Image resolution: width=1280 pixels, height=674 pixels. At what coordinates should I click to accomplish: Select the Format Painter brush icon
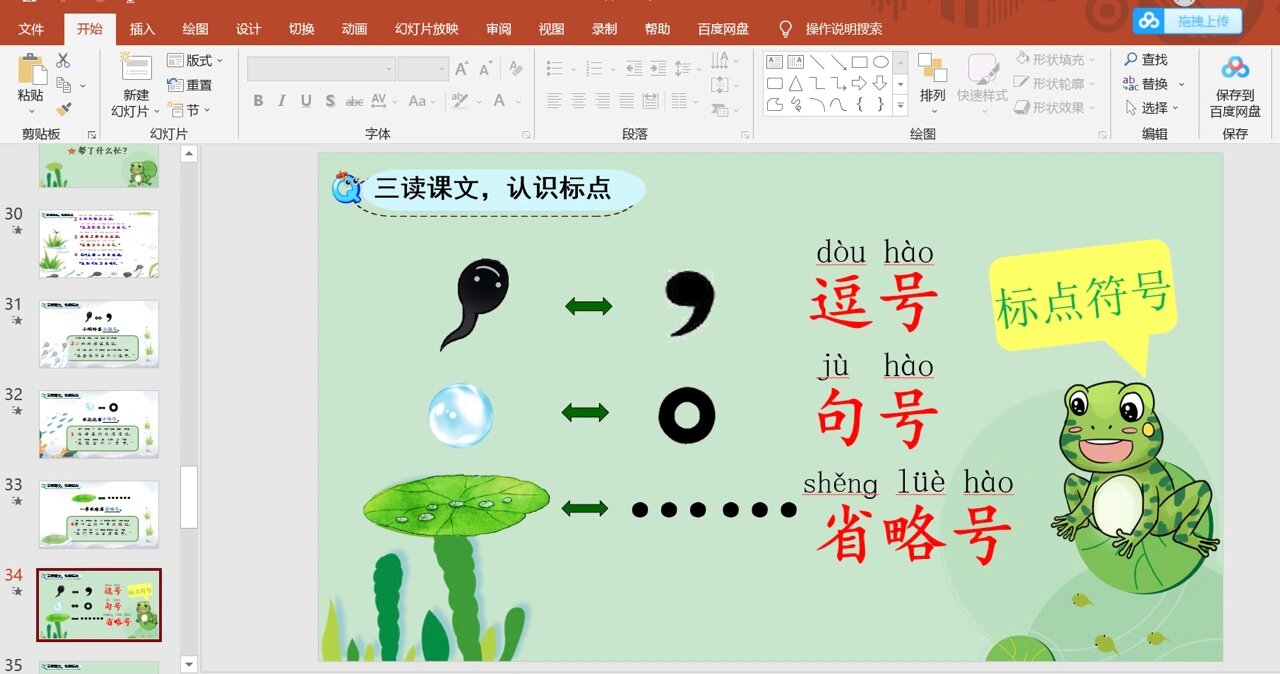click(63, 109)
